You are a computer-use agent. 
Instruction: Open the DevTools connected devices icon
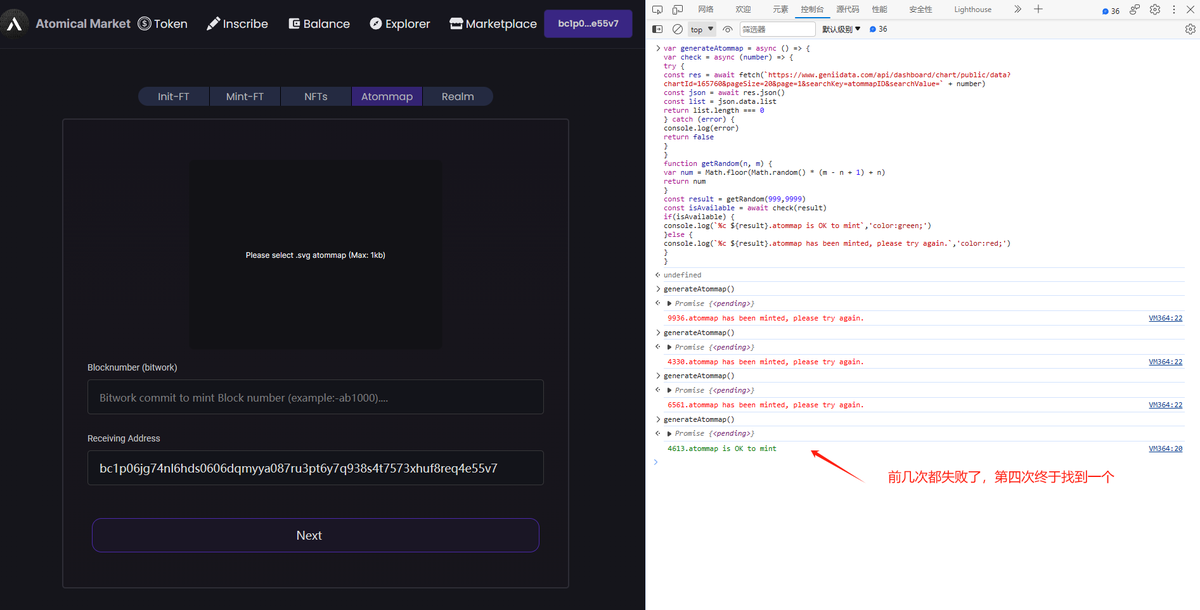coord(1135,9)
